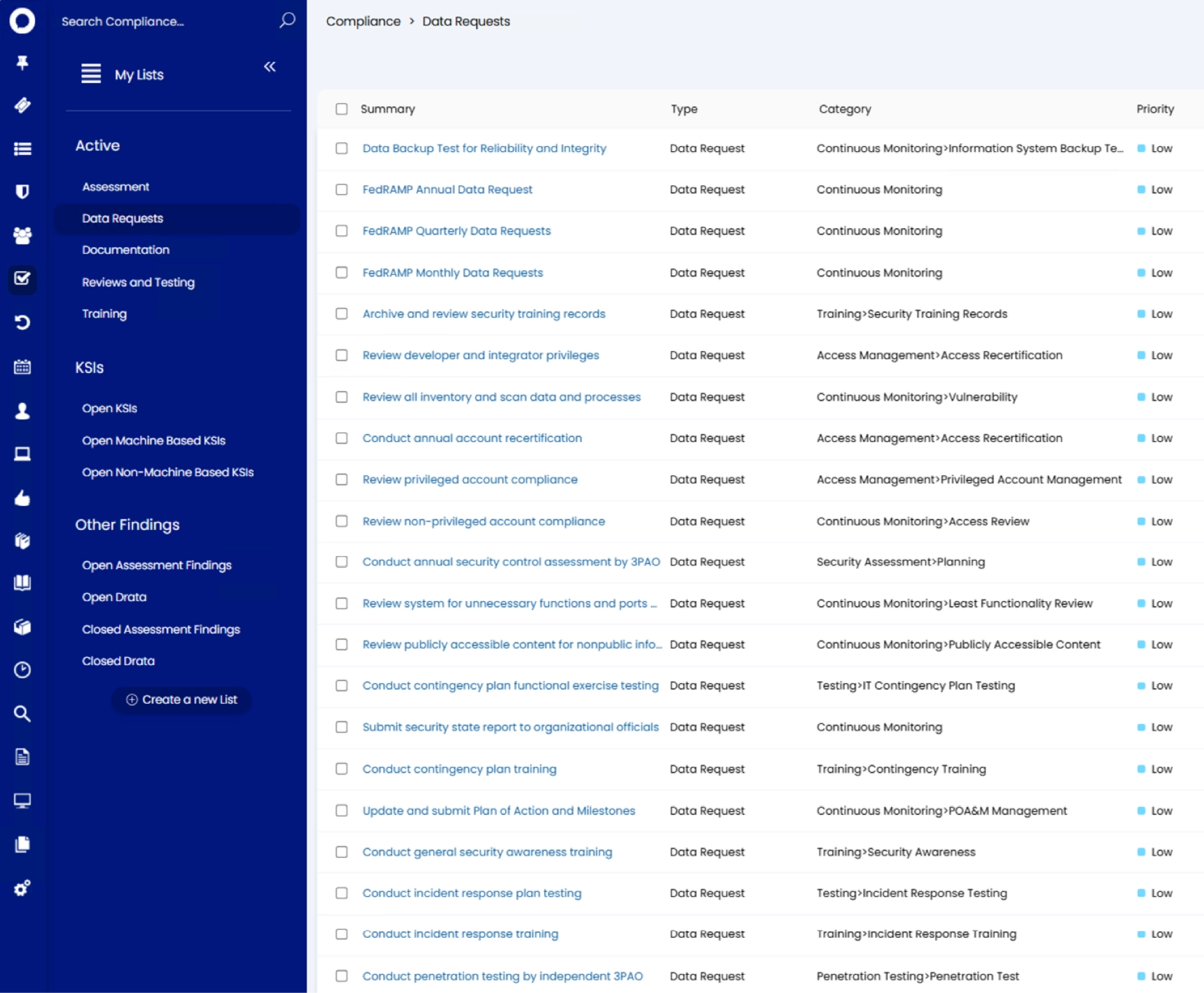Click the open book icon
Image resolution: width=1204 pixels, height=993 pixels.
click(x=23, y=583)
